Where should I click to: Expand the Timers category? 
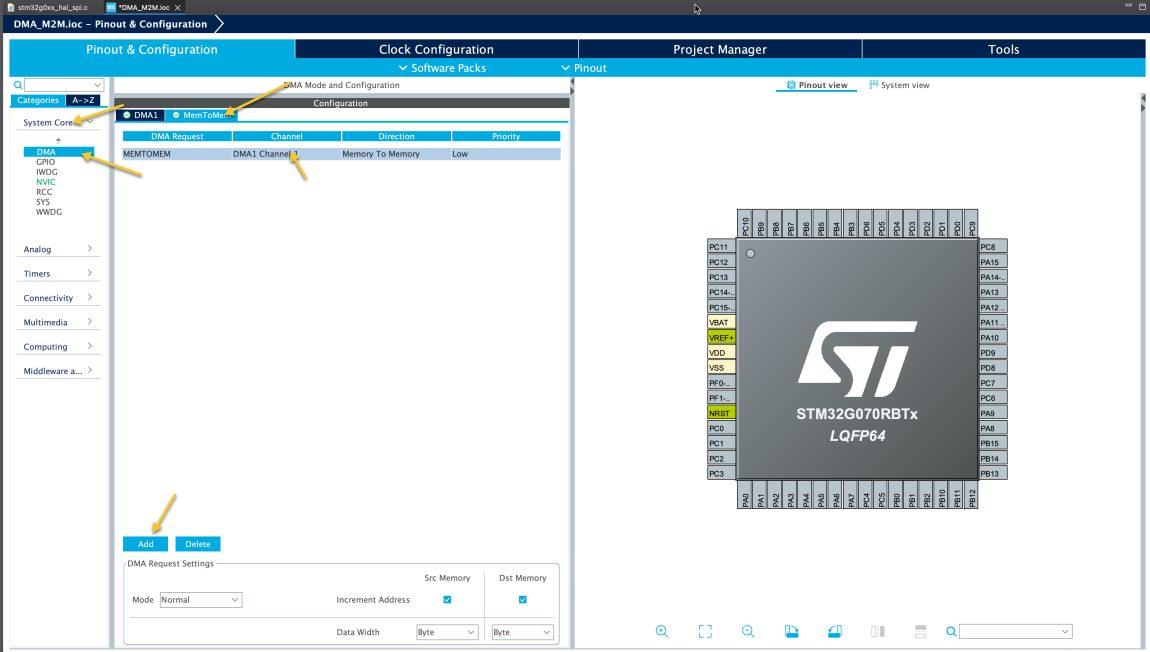(x=58, y=274)
